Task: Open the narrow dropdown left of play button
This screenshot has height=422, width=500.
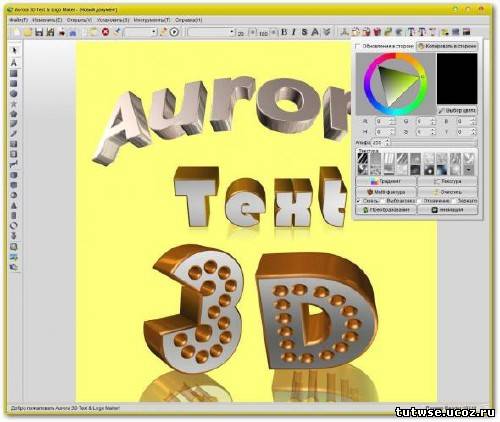Action: click(141, 32)
